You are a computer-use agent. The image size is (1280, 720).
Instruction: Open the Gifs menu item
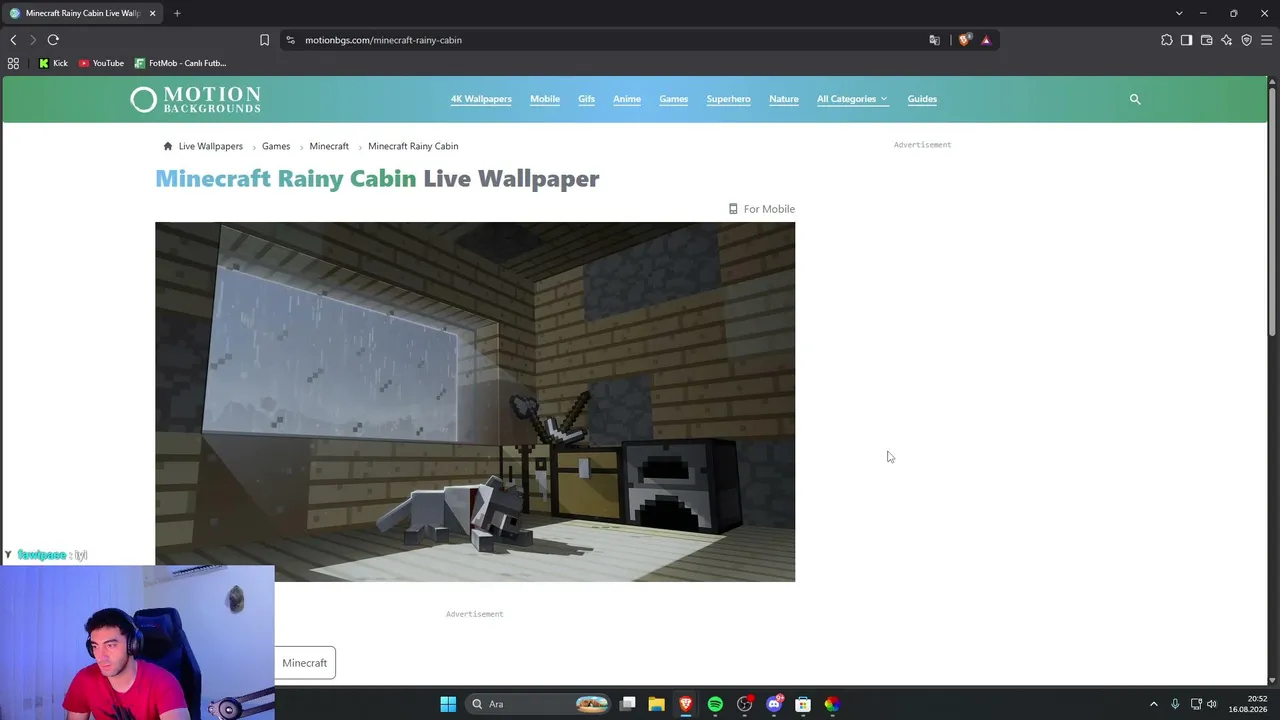point(586,99)
